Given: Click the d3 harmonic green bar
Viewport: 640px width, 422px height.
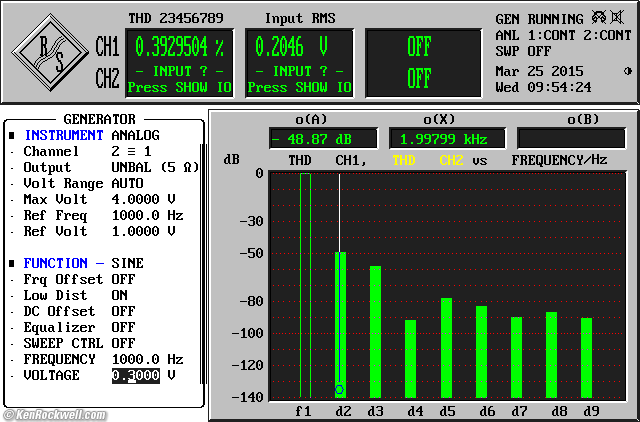Looking at the screenshot, I should point(376,332).
